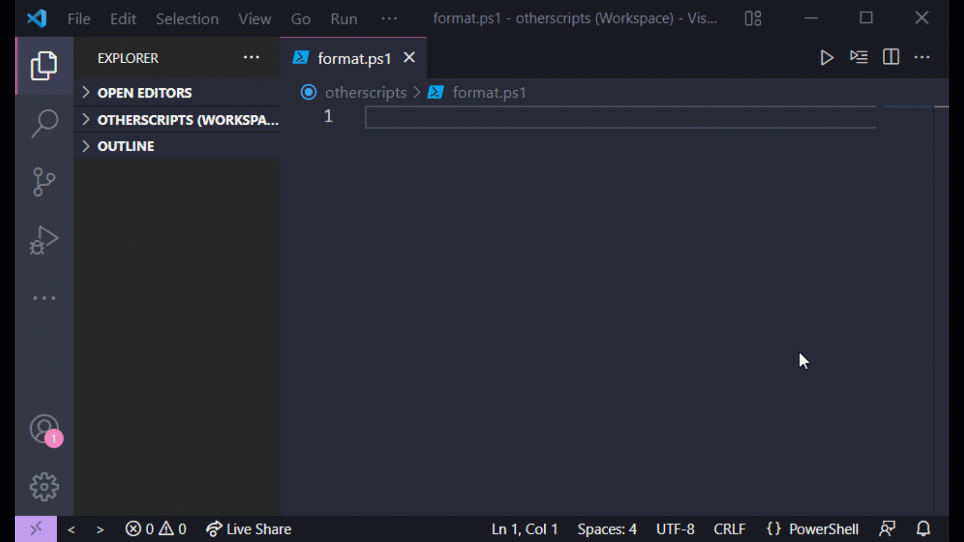
Task: Open the Run and Debug view
Action: point(44,240)
